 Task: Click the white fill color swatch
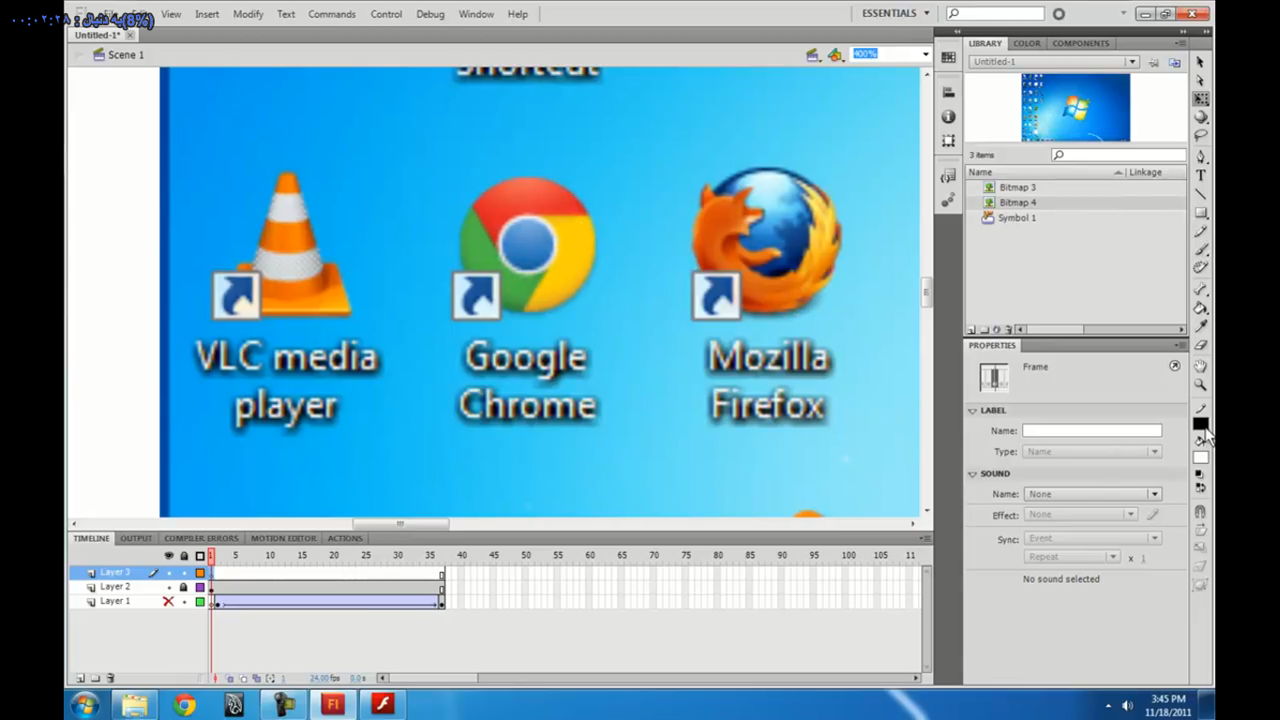click(x=1200, y=457)
